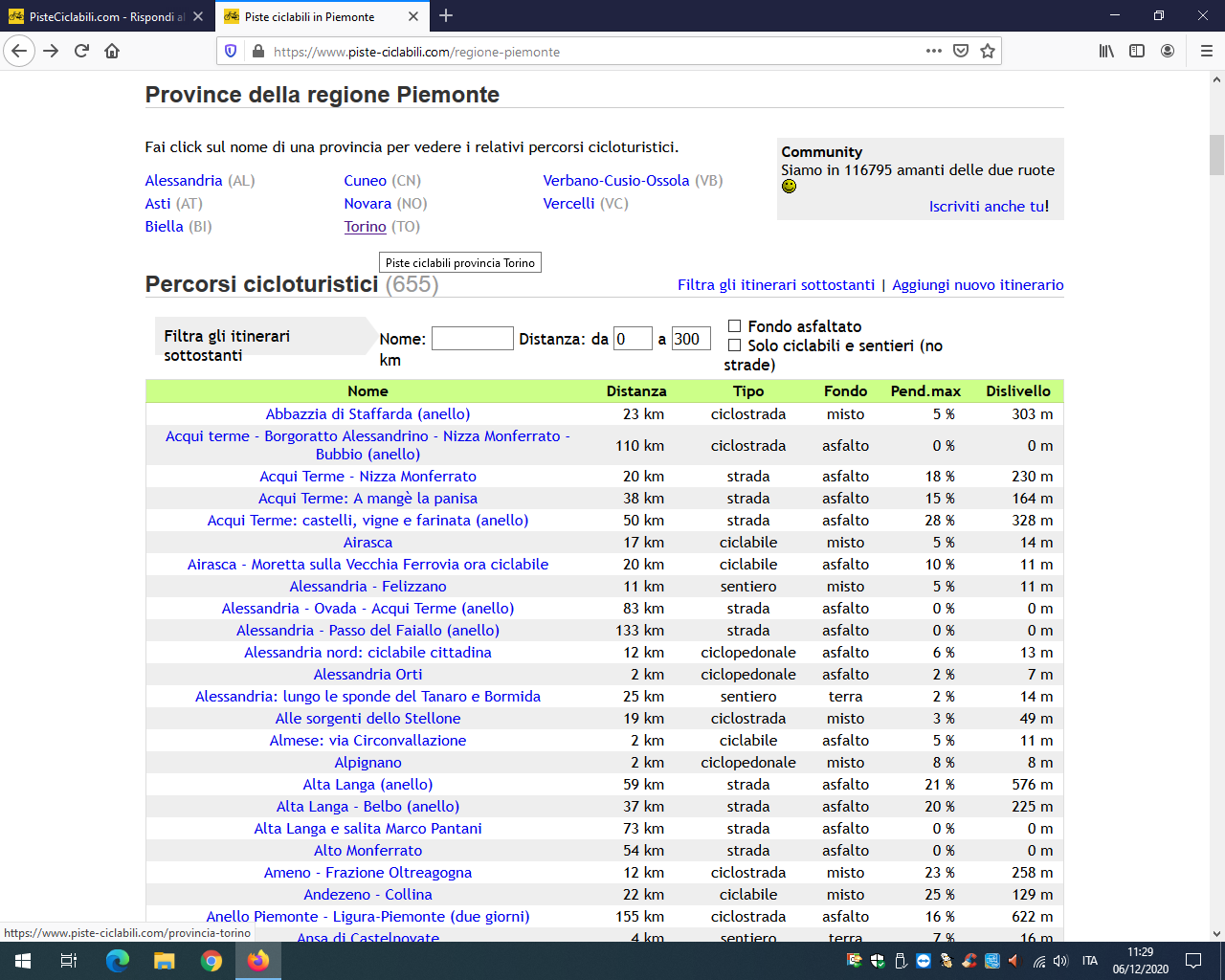Toggle the sidebar view icon

pos(1137,51)
